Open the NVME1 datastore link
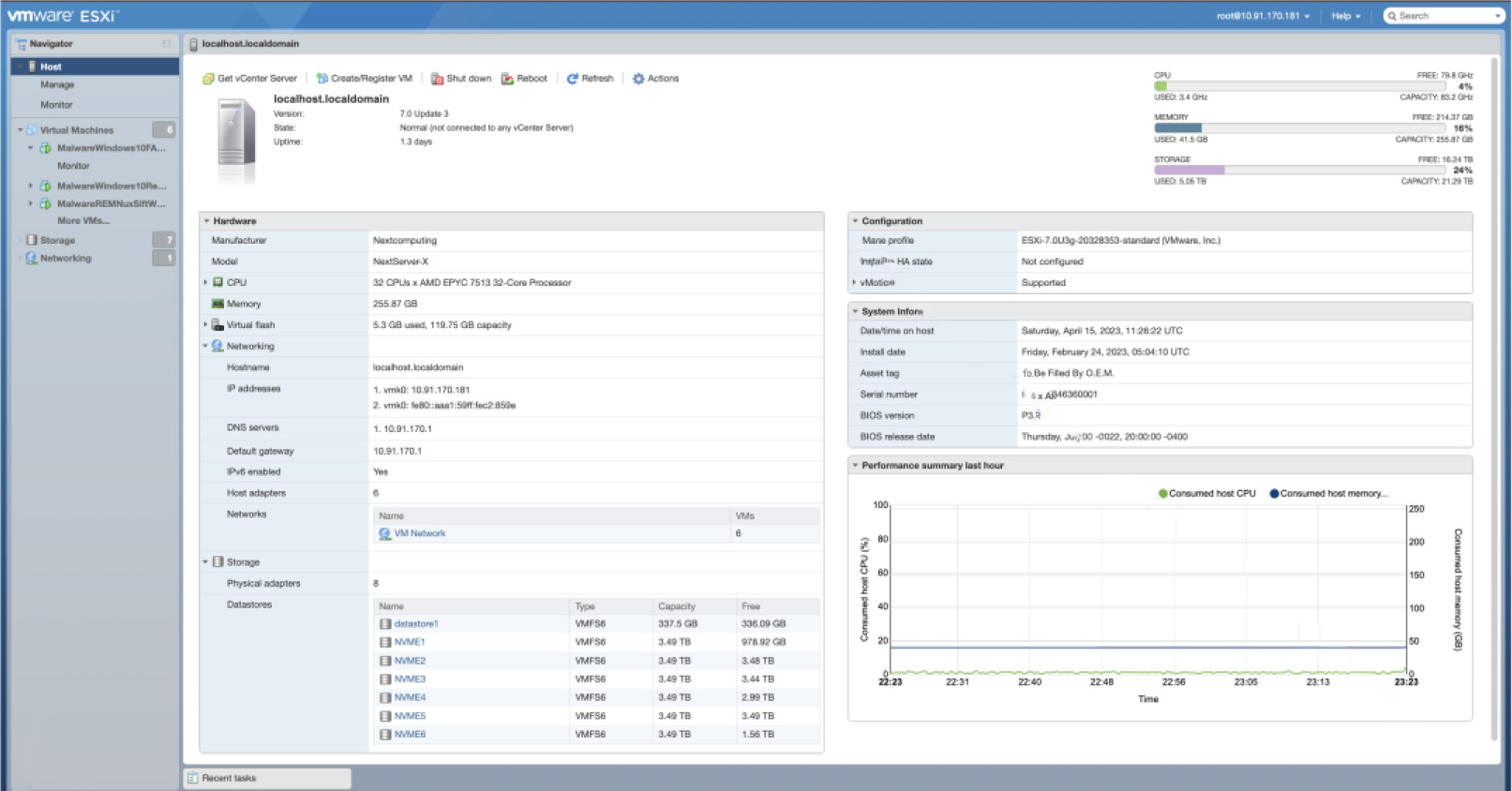This screenshot has height=791, width=1512. click(x=410, y=642)
